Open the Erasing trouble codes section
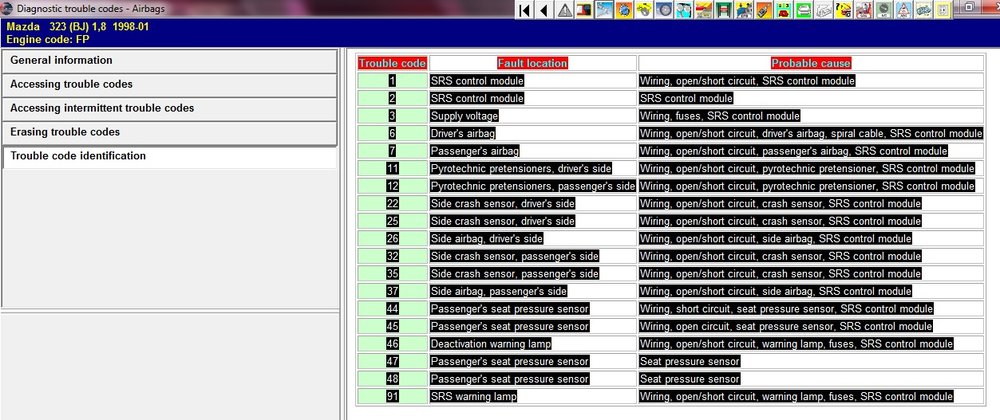The image size is (1000, 420). click(169, 132)
